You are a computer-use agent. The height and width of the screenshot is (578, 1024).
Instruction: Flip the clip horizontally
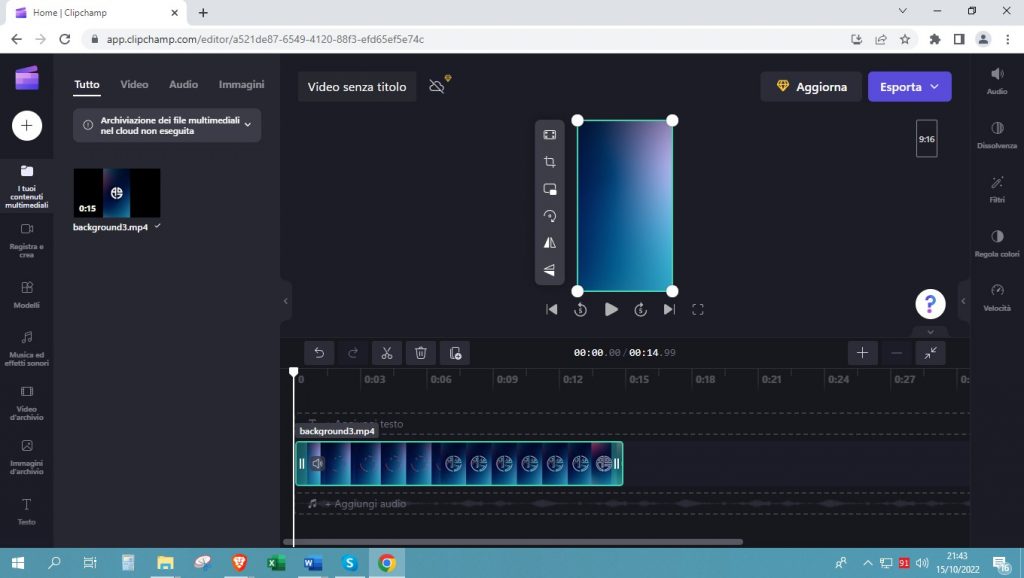coord(549,242)
